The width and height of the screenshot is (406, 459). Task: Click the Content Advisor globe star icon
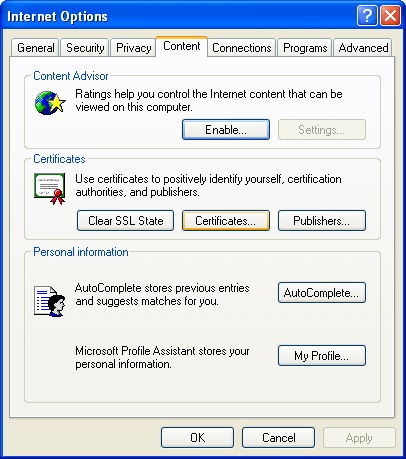[x=50, y=103]
